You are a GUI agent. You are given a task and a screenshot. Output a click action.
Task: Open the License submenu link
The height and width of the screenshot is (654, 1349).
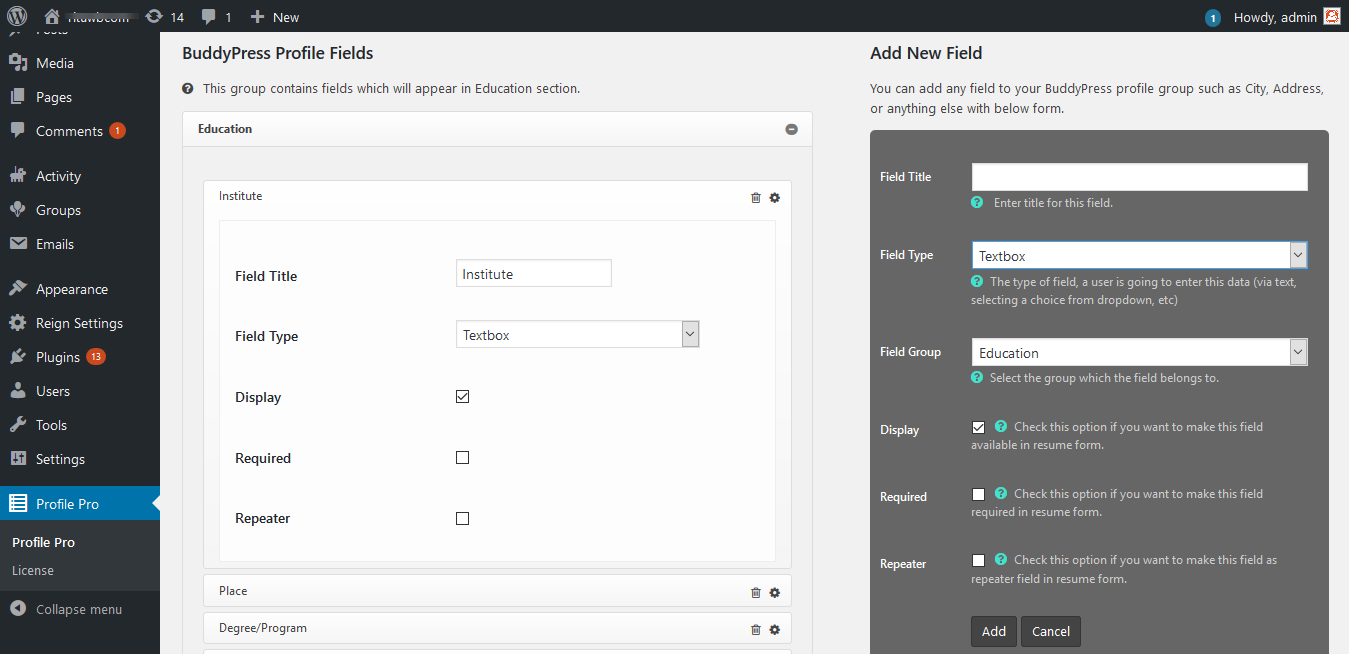tap(33, 570)
